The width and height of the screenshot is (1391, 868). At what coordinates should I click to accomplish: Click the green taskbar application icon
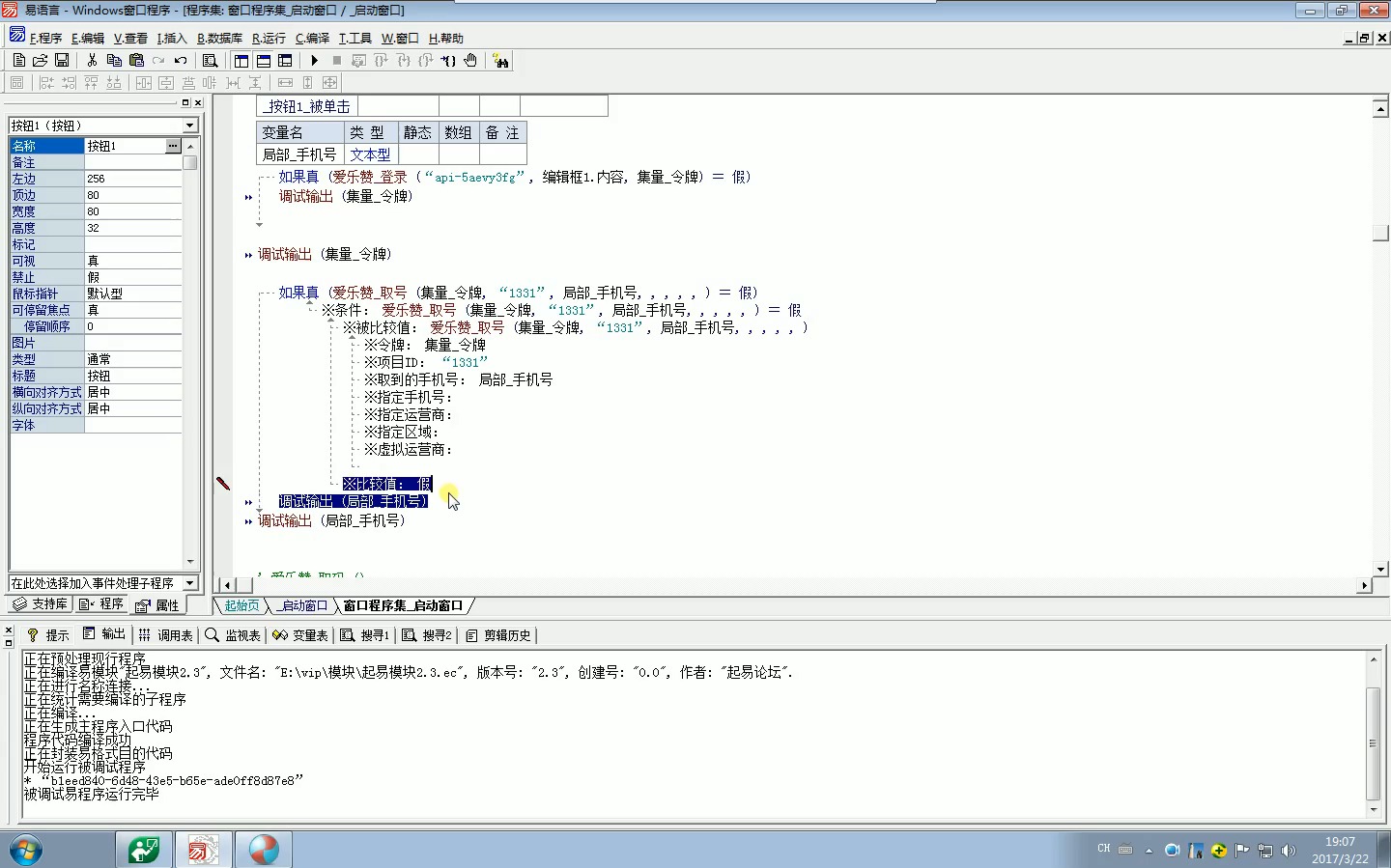pyautogui.click(x=144, y=850)
